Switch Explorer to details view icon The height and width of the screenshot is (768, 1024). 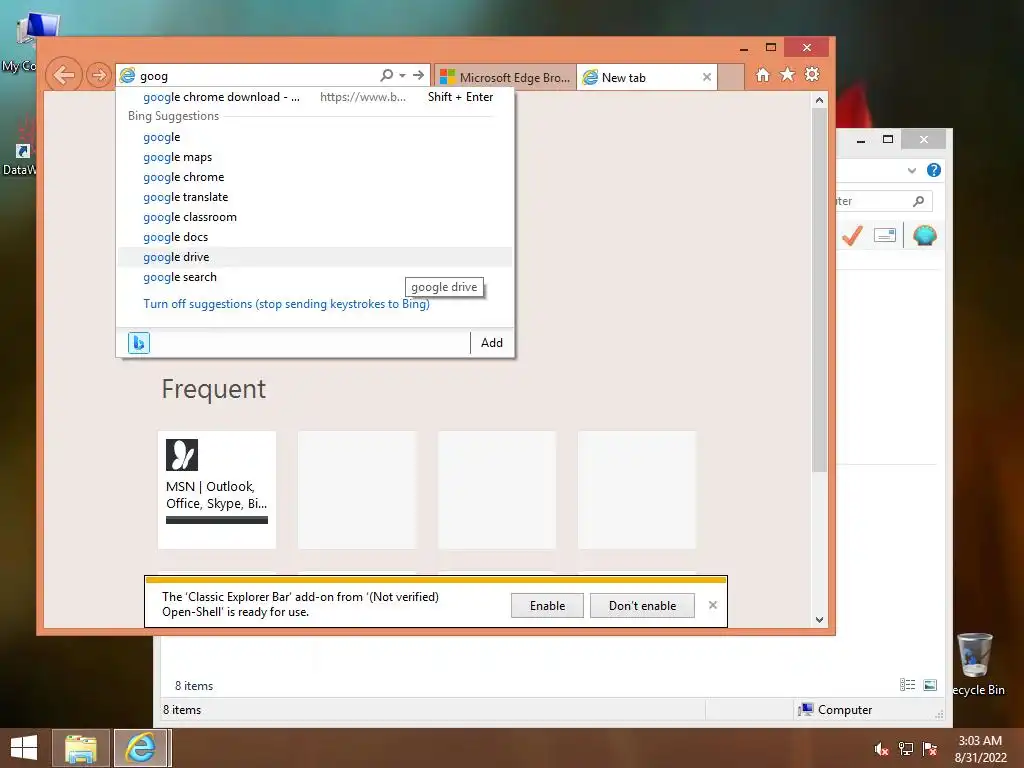[907, 684]
